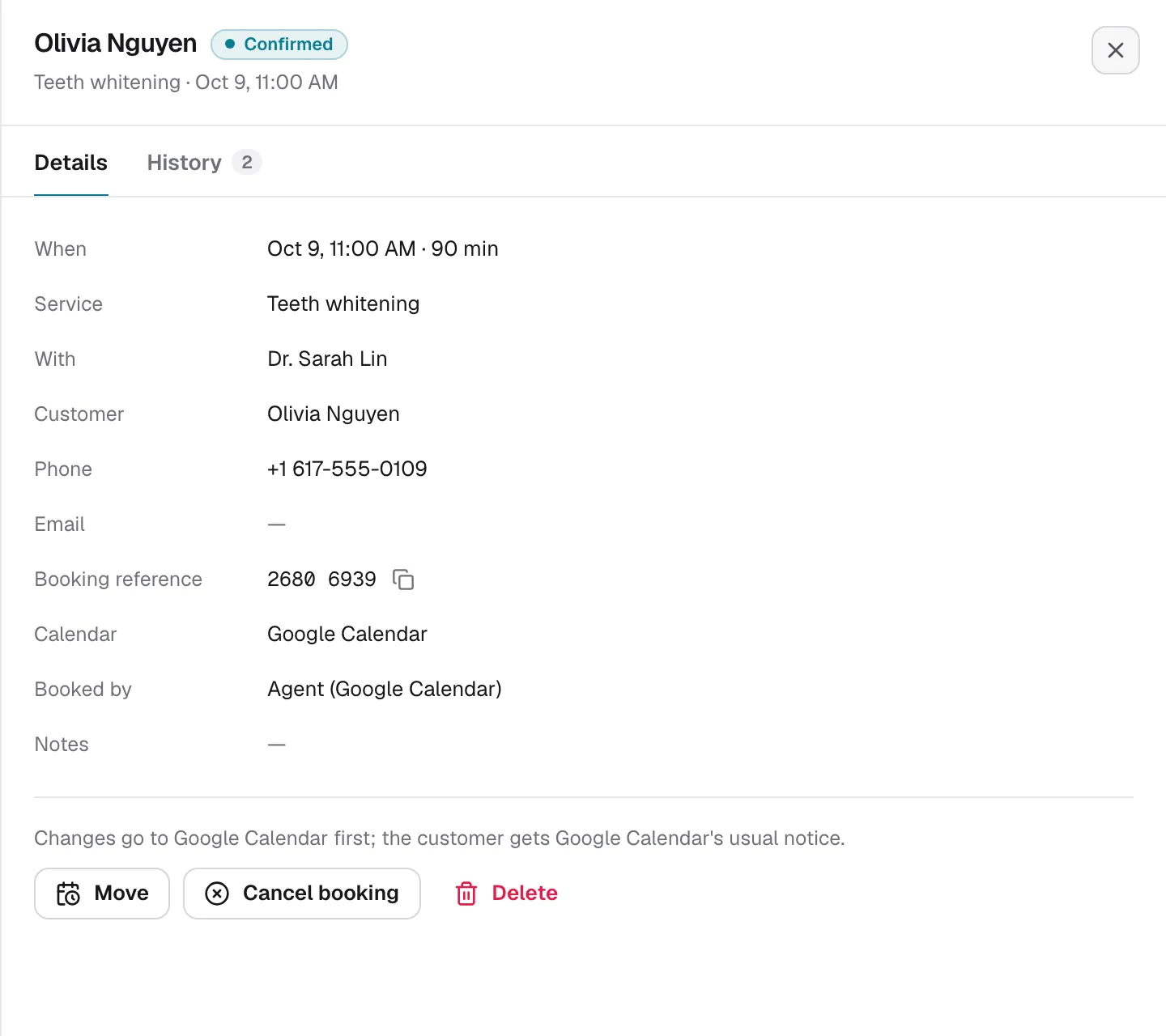Viewport: 1166px width, 1036px height.
Task: Click the Agent (Google Calendar) value
Action: [385, 690]
